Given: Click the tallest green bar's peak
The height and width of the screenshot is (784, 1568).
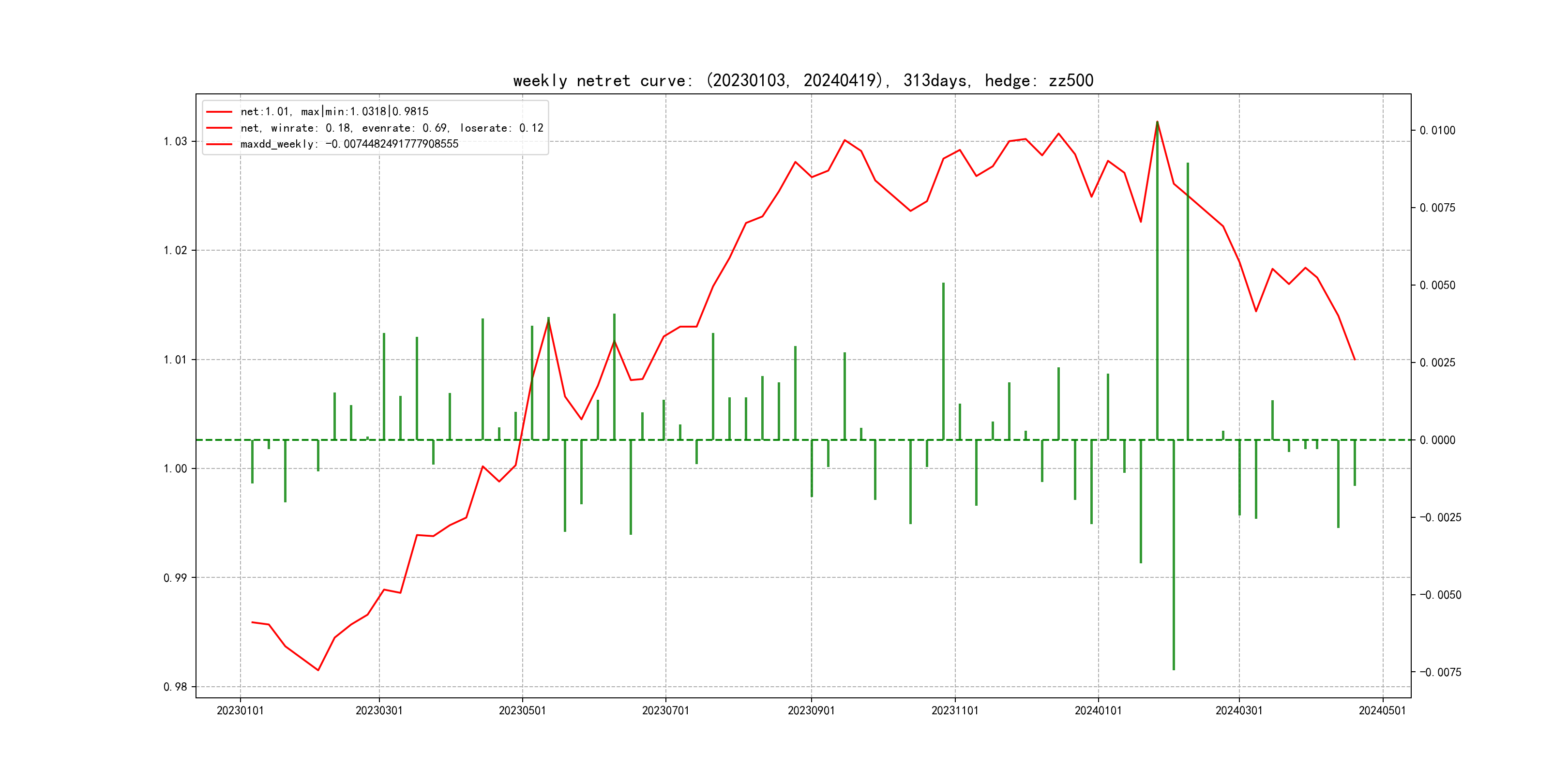Looking at the screenshot, I should pyautogui.click(x=1157, y=122).
